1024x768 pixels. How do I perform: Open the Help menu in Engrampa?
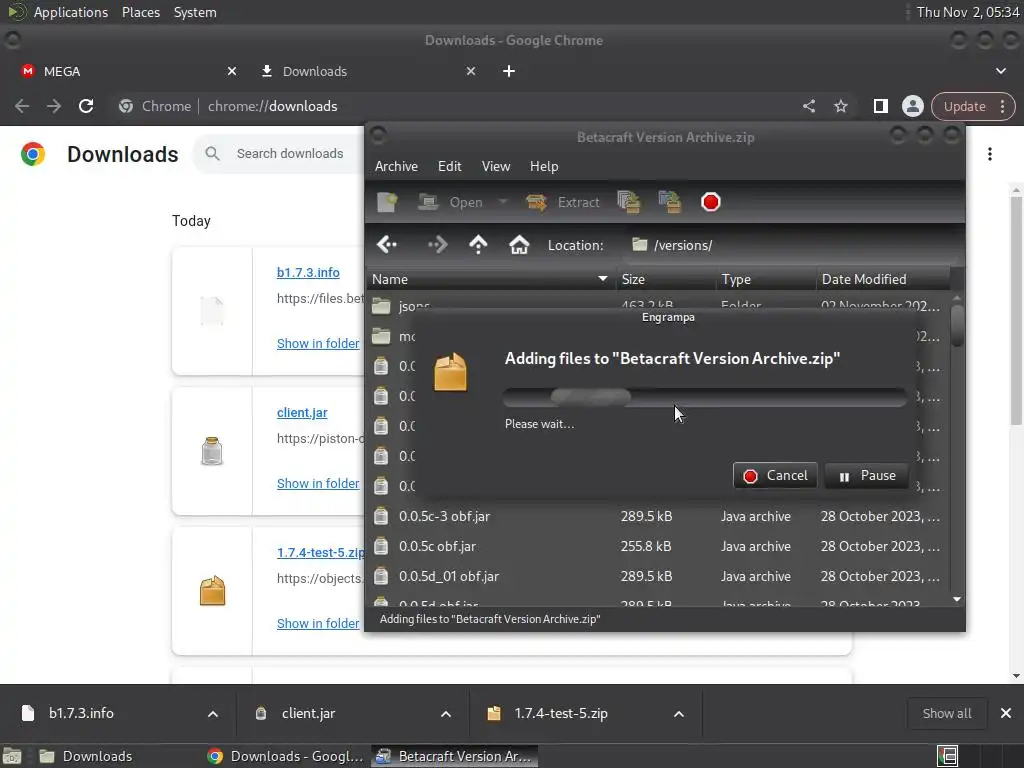point(544,167)
